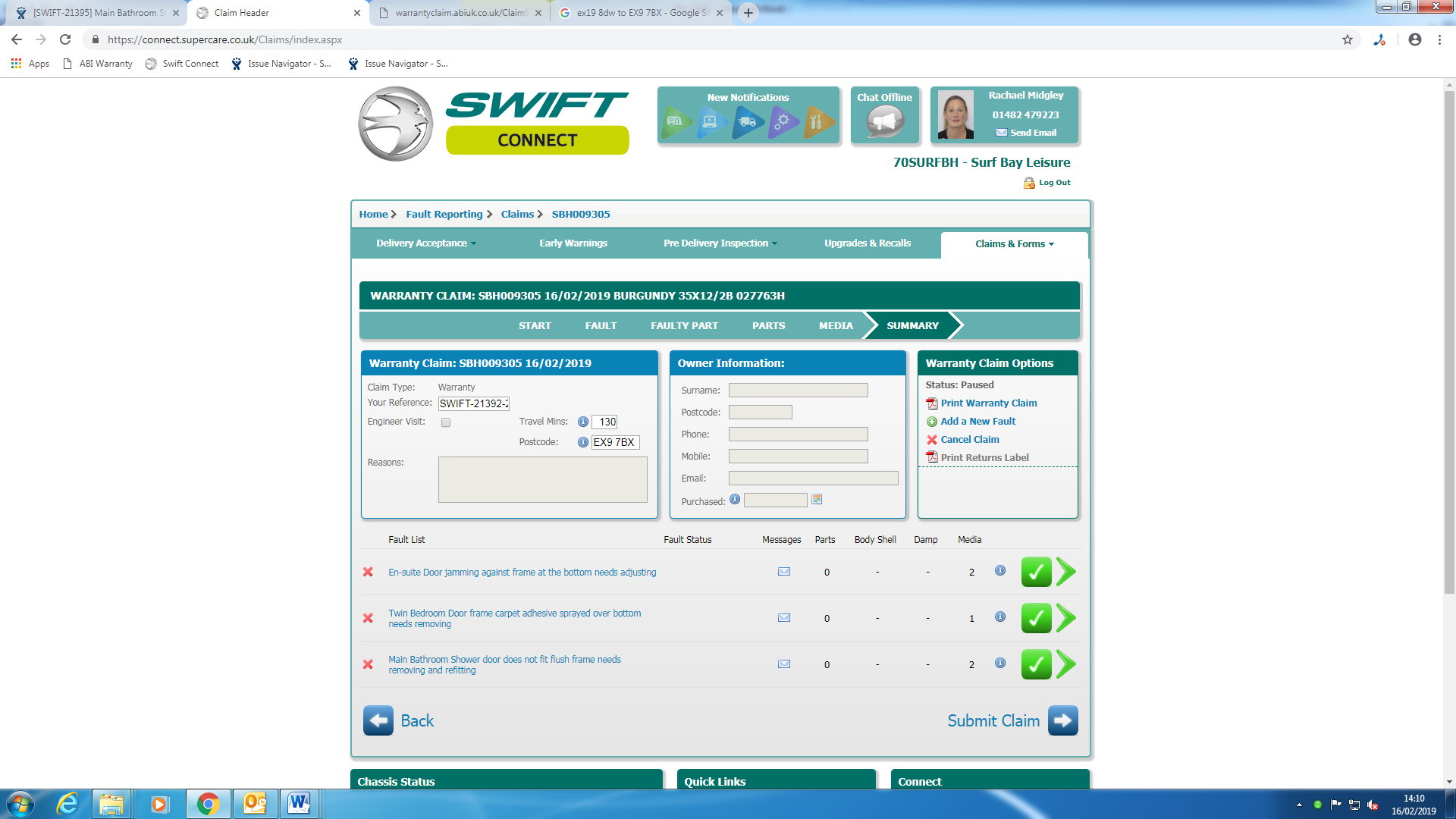Screen dimensions: 1456x819
Task: Click the Cancel Claim link
Action: 969,440
